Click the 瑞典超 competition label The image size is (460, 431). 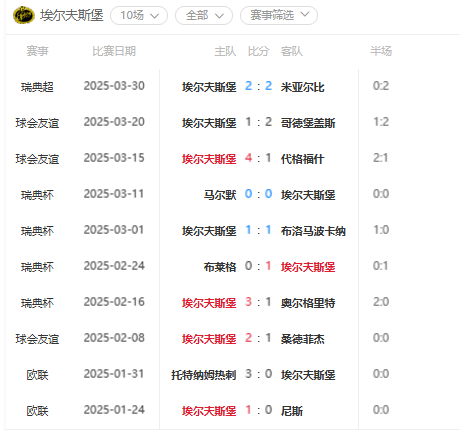click(x=37, y=87)
